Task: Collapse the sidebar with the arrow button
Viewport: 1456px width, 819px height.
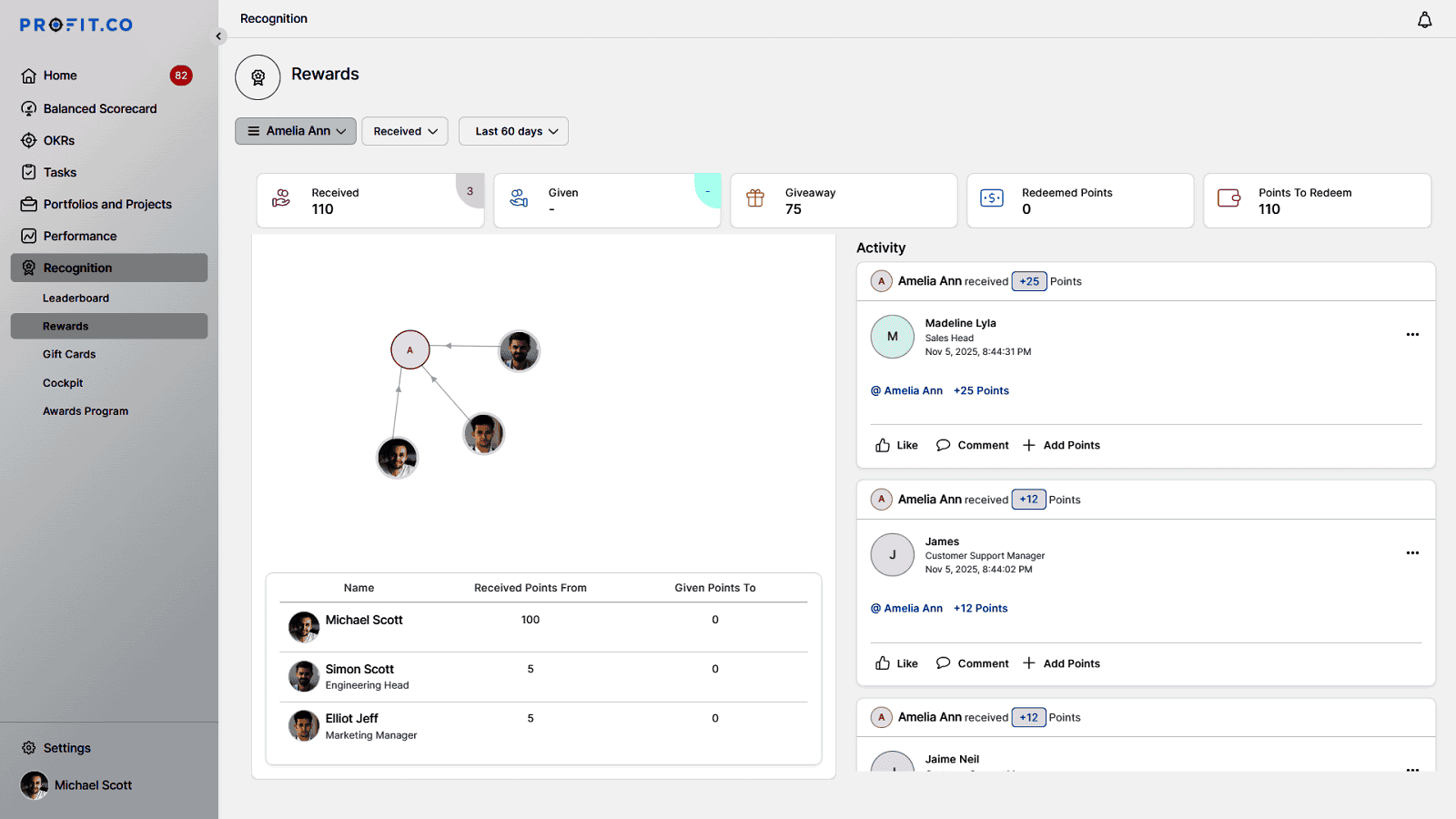Action: pos(218,36)
